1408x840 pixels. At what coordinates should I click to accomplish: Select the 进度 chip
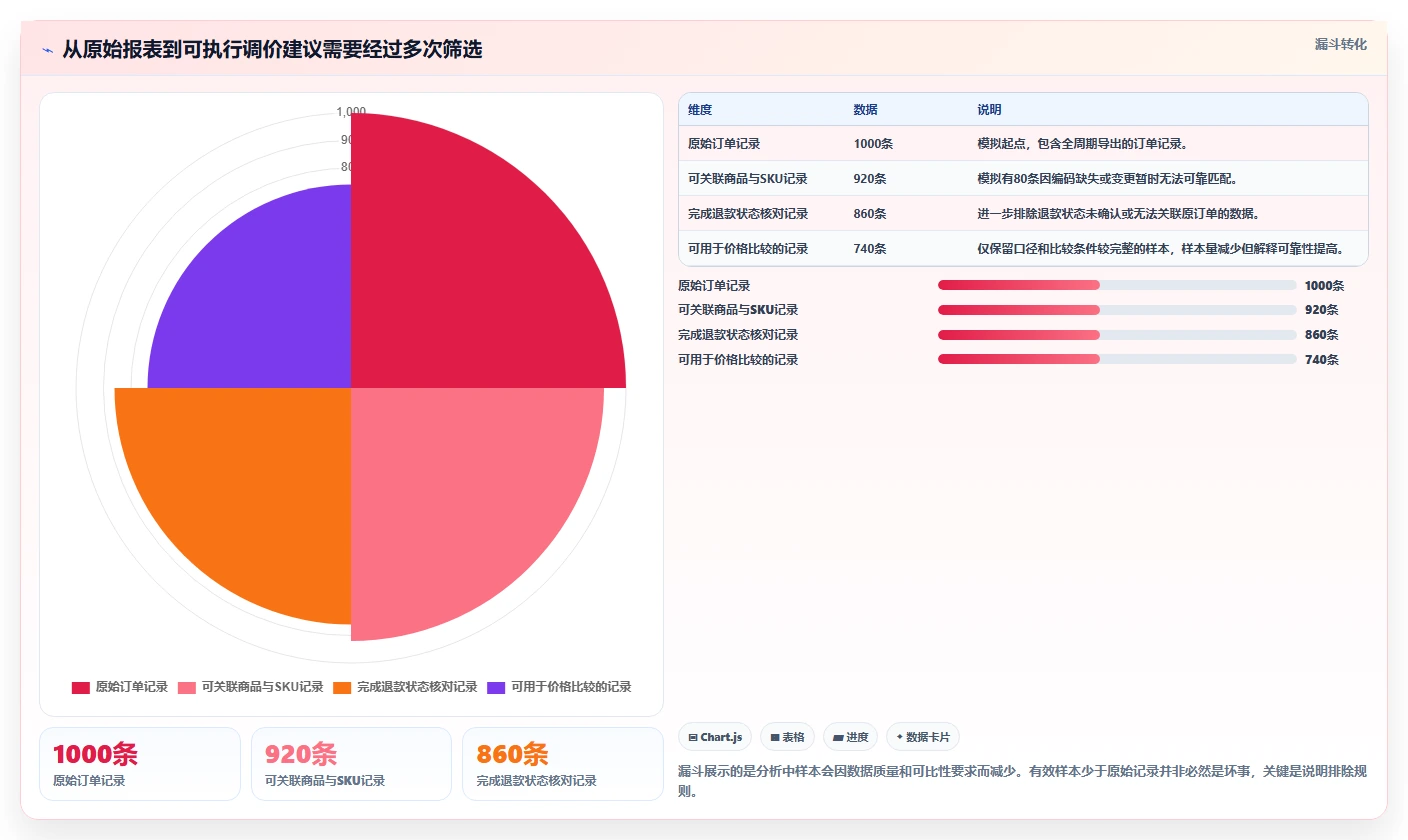851,737
